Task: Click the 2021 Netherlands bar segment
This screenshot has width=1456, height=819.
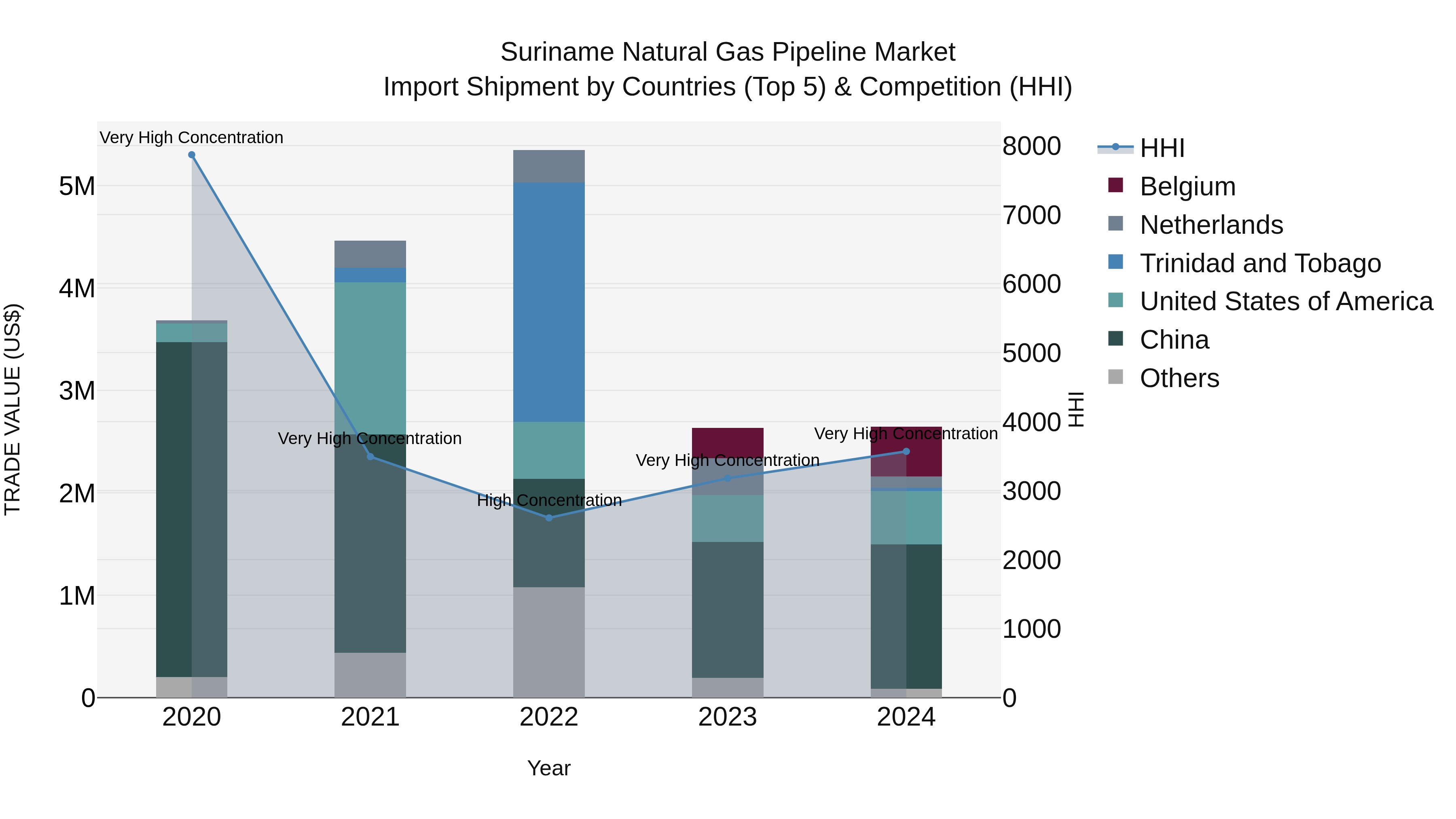Action: pyautogui.click(x=370, y=254)
